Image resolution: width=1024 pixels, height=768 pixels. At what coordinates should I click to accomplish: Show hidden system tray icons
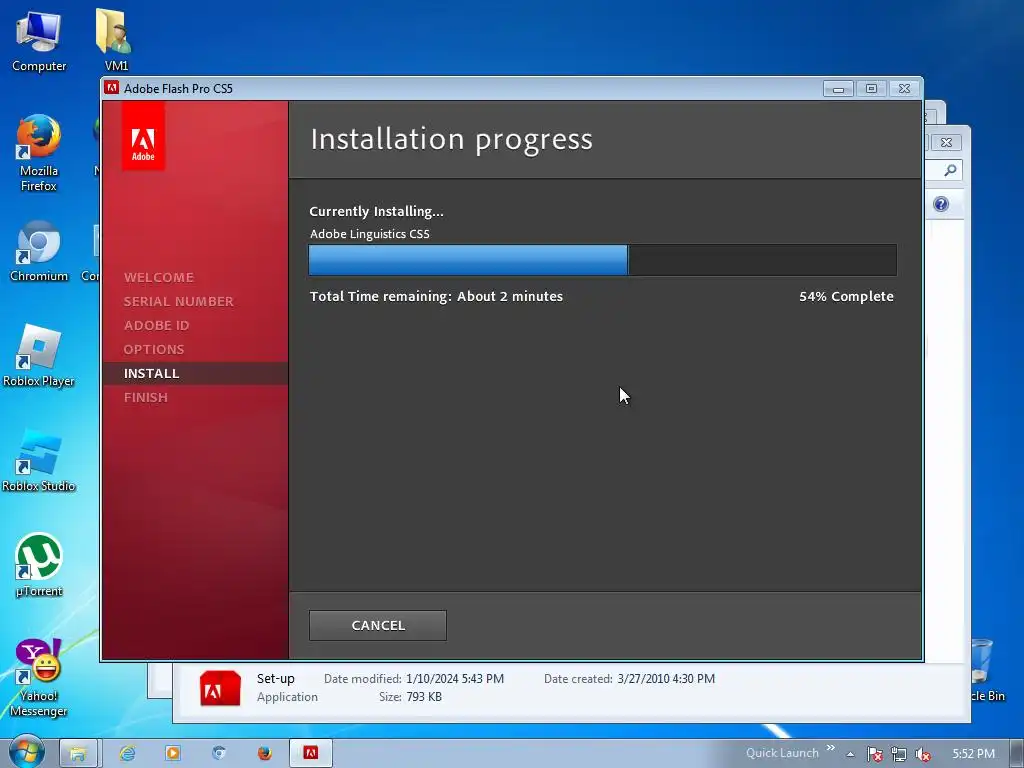pyautogui.click(x=850, y=754)
